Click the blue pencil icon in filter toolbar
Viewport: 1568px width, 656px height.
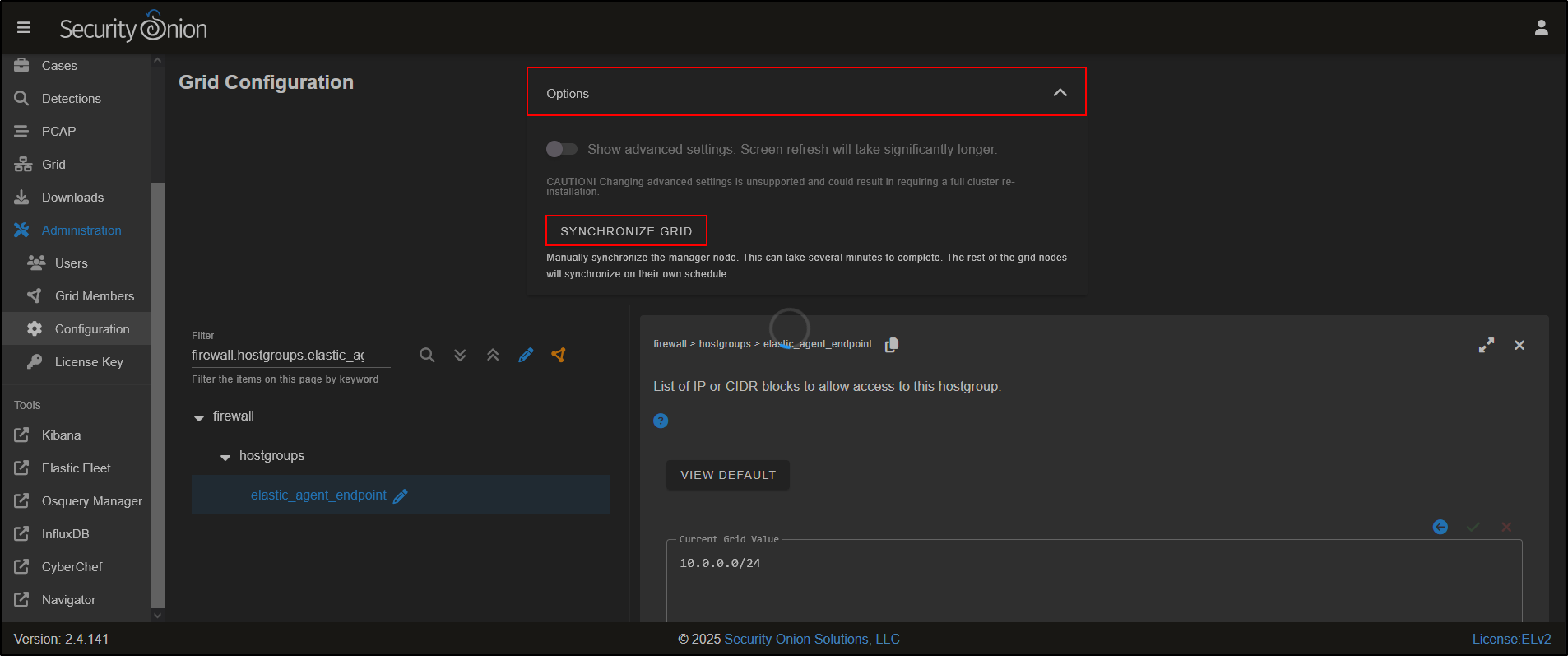point(526,355)
